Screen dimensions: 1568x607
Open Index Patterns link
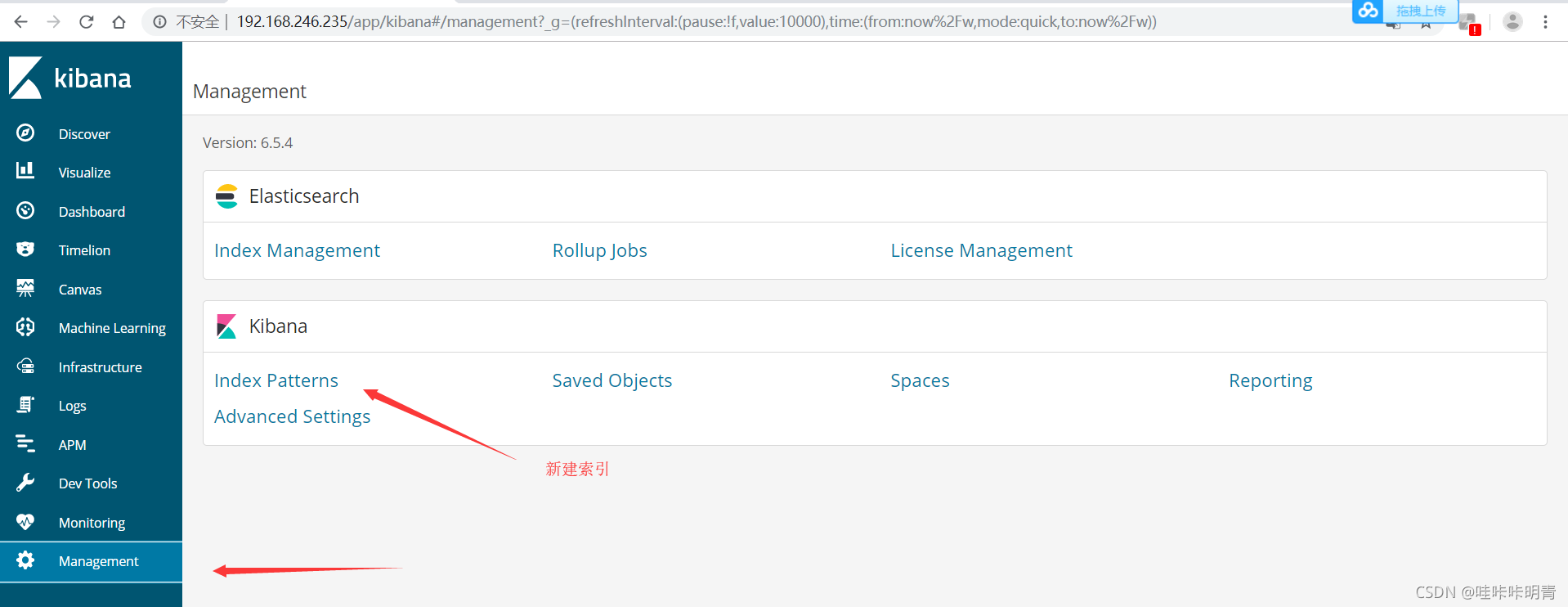[276, 380]
